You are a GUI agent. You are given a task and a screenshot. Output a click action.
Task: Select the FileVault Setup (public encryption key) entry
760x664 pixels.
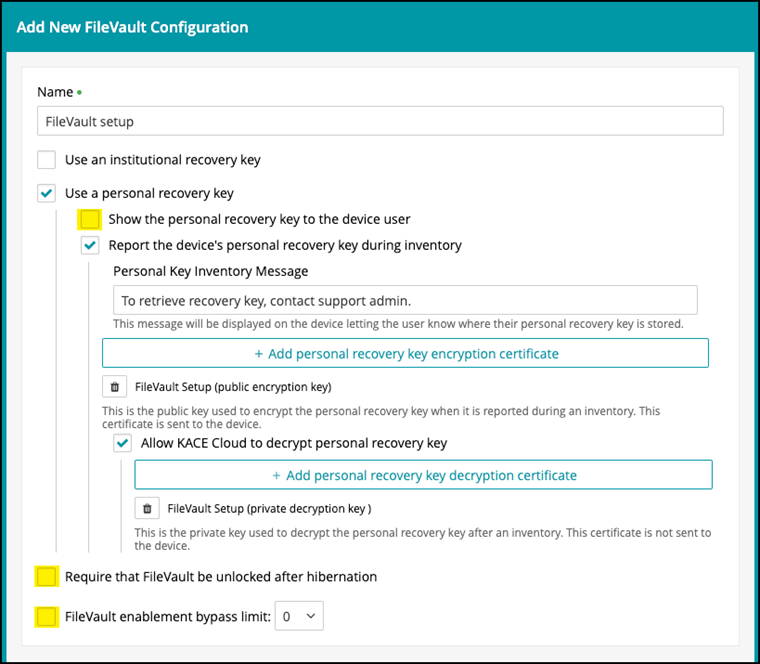[232, 386]
